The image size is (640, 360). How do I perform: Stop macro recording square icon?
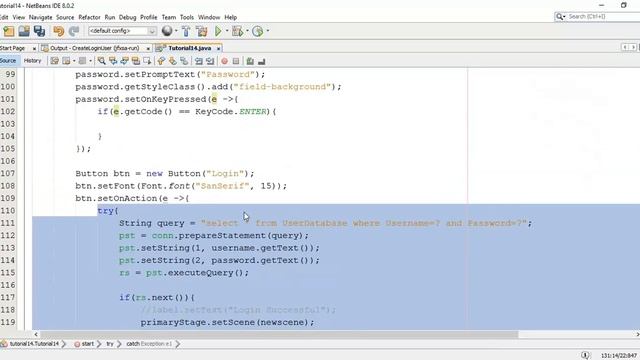pos(236,61)
